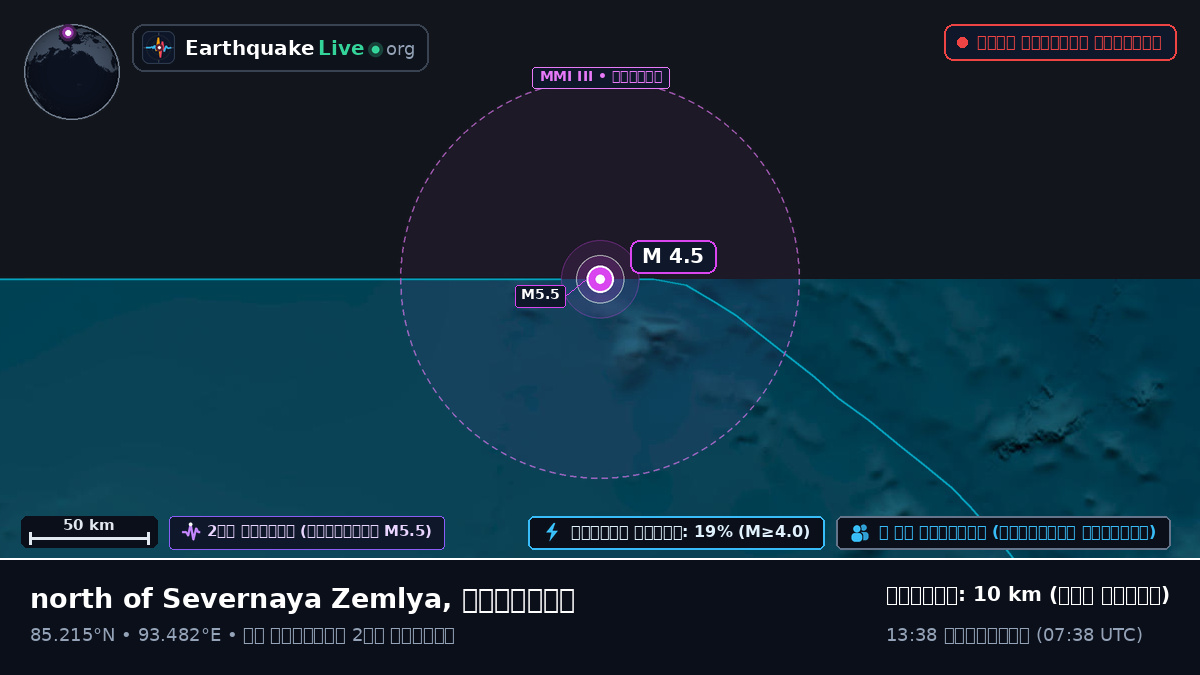
Task: Click the MMI III intensity label
Action: [x=601, y=77]
